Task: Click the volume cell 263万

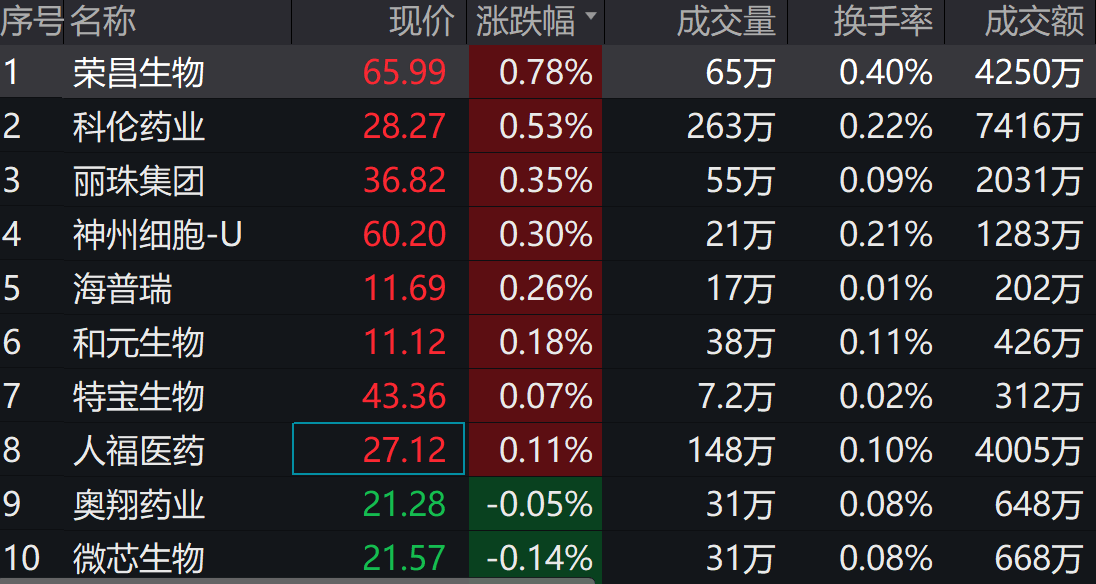Action: [731, 126]
